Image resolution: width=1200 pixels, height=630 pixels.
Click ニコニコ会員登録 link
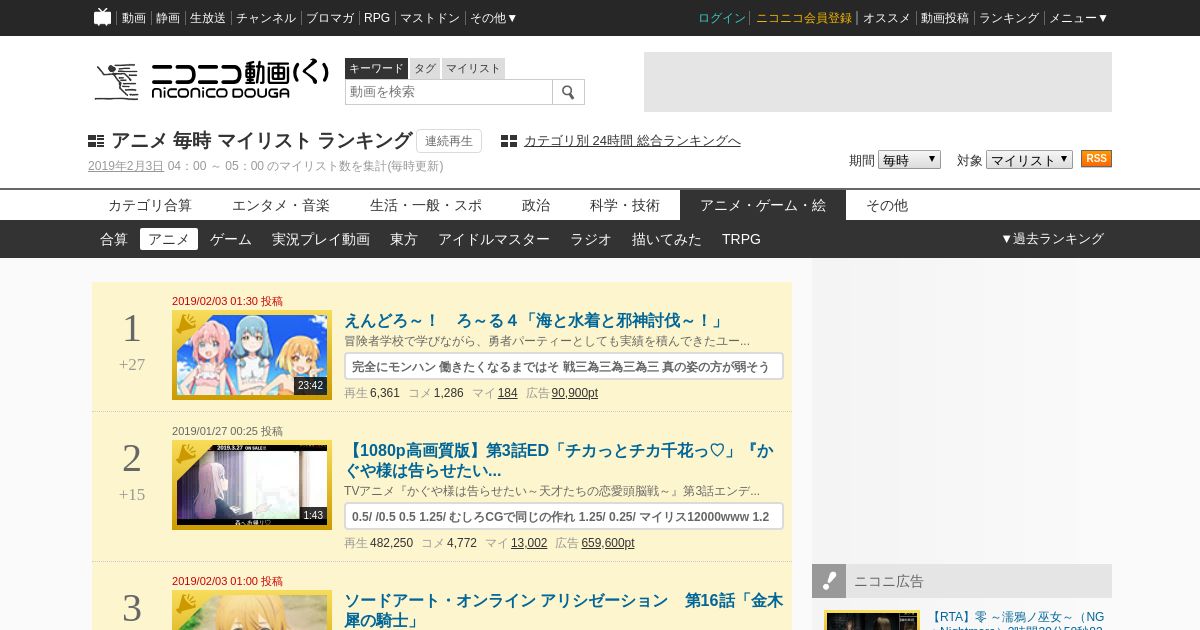tap(804, 18)
